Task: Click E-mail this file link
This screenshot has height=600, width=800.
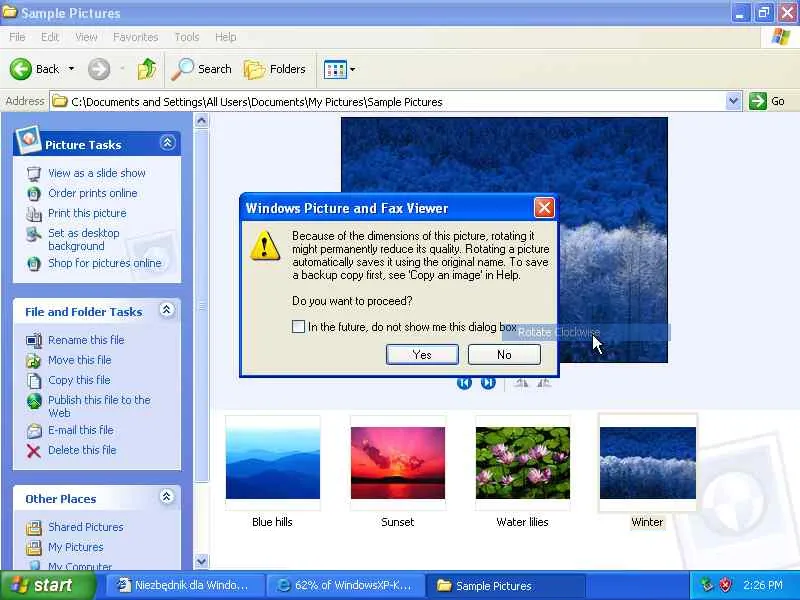Action: [x=81, y=430]
